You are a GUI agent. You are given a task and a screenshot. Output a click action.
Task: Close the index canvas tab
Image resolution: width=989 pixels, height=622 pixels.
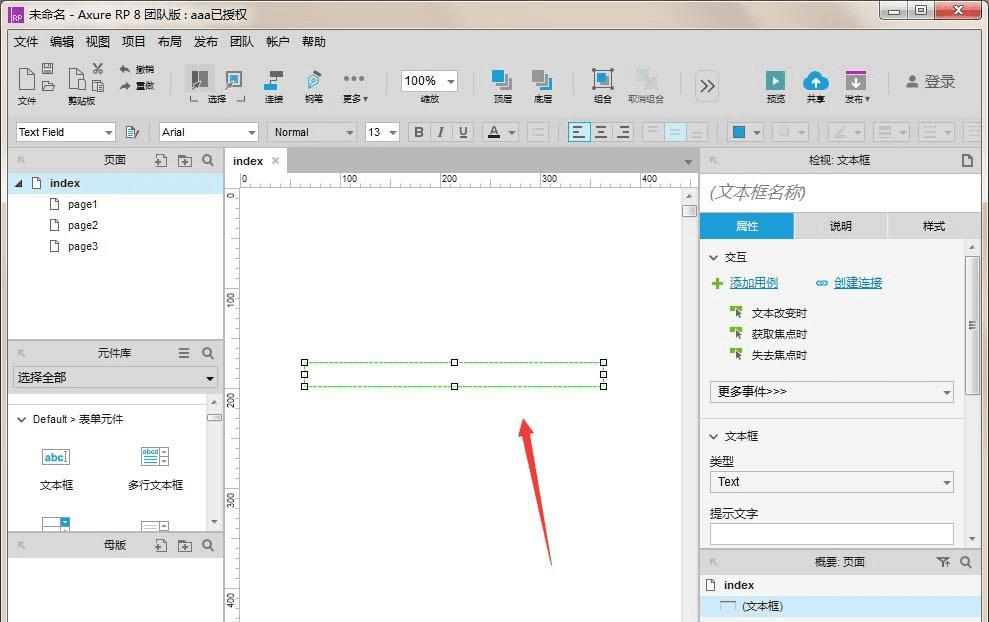(x=275, y=161)
